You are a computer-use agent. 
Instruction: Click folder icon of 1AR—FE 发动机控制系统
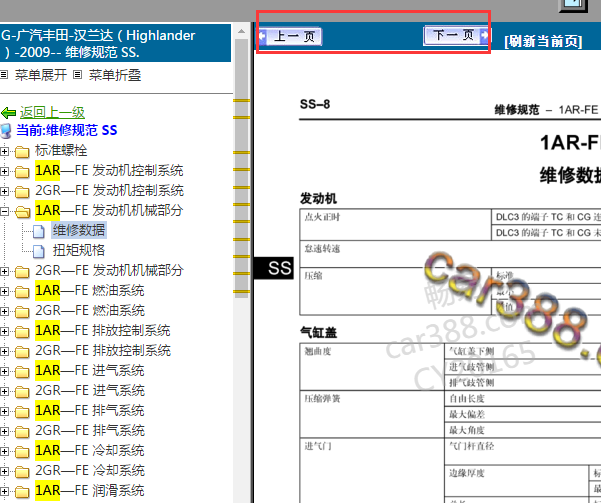22,172
